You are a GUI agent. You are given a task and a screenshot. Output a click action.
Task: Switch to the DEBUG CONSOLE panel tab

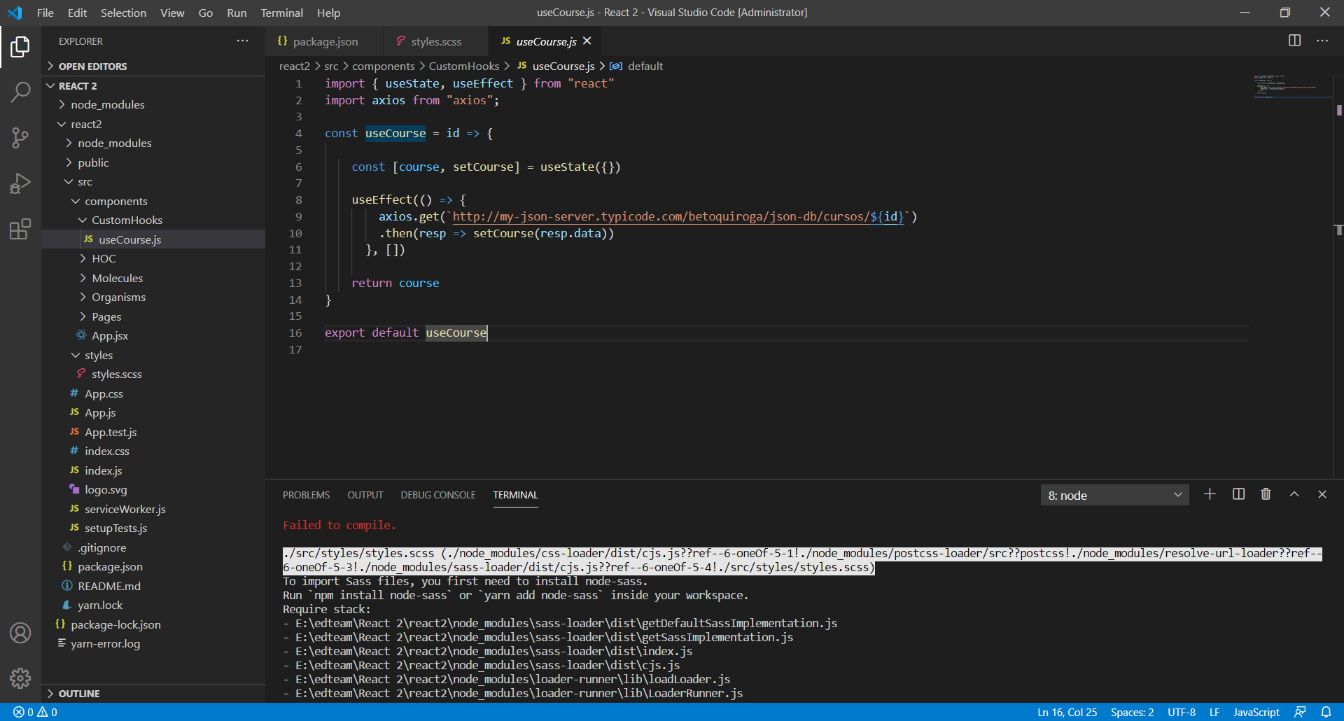coord(438,495)
